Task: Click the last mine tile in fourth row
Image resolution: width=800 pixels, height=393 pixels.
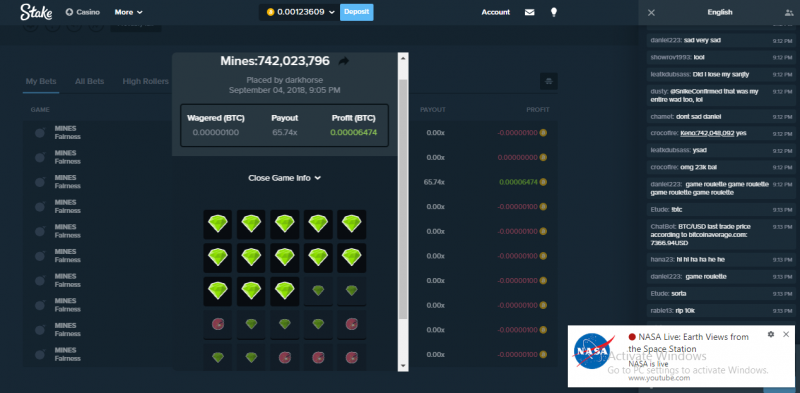Action: click(x=352, y=324)
